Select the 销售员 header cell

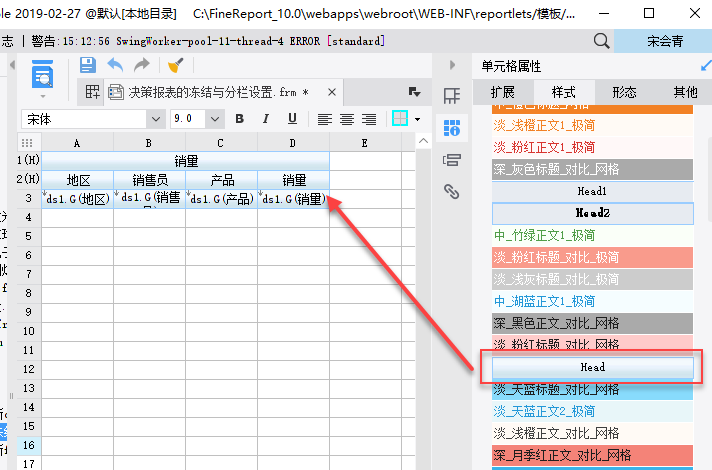(149, 180)
